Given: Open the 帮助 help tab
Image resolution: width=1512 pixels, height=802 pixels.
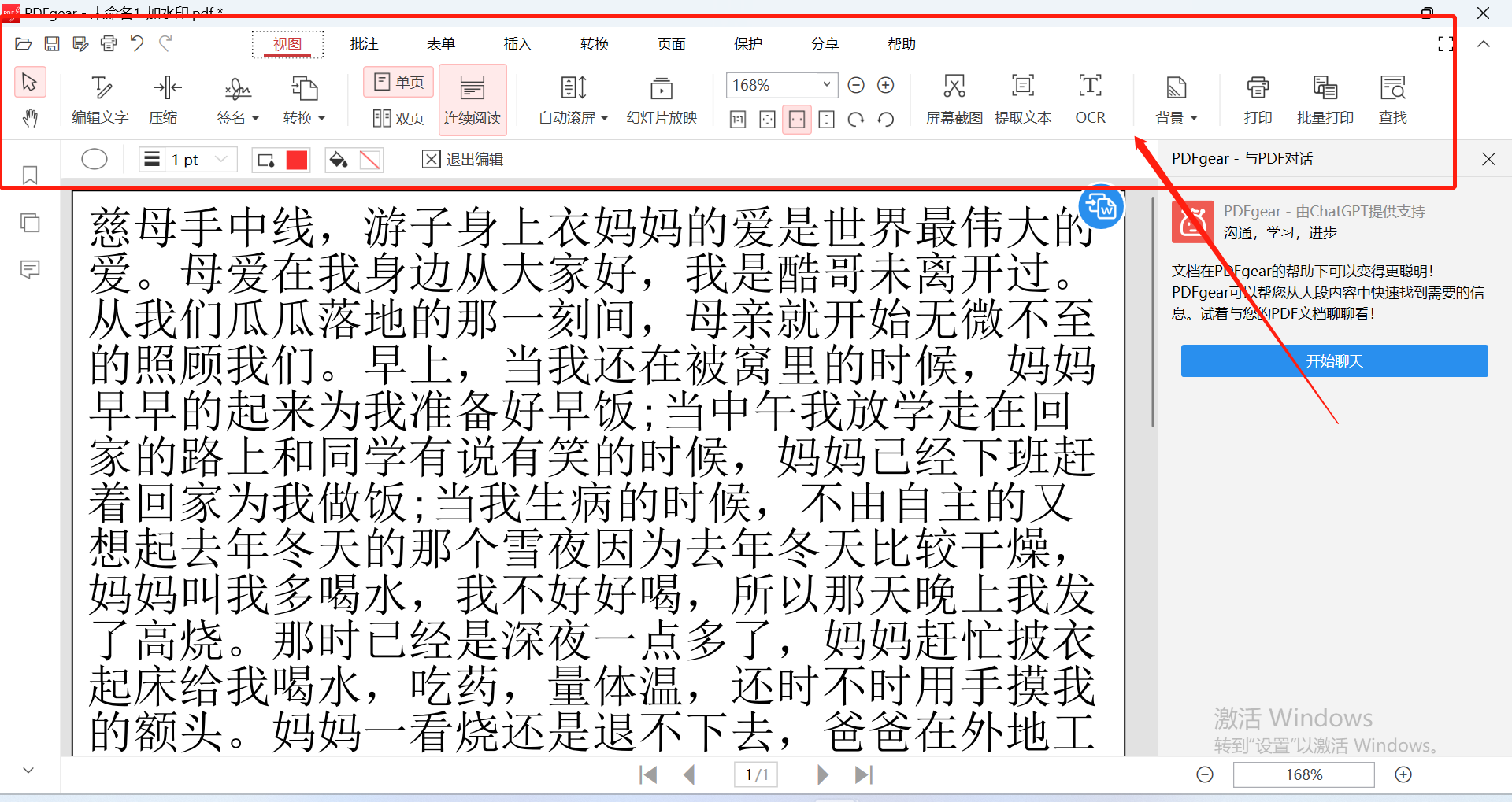Looking at the screenshot, I should pos(902,44).
